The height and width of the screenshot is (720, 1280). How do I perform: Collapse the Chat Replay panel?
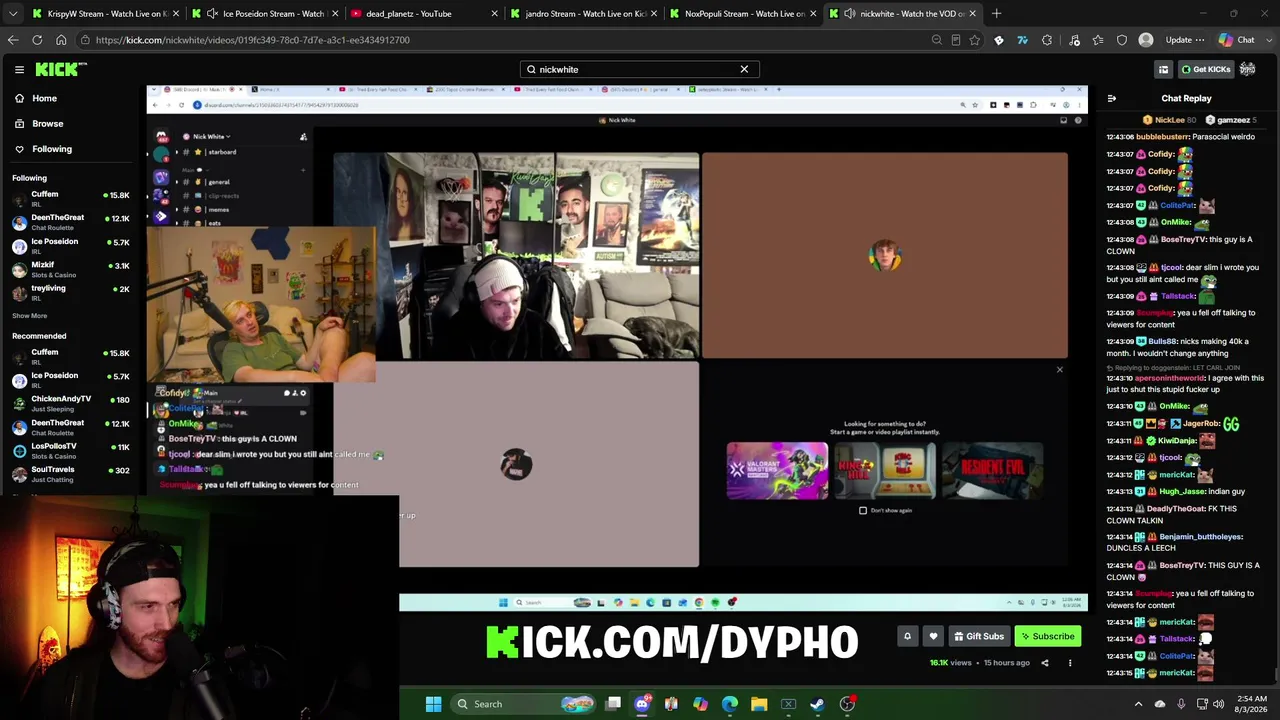(1112, 98)
